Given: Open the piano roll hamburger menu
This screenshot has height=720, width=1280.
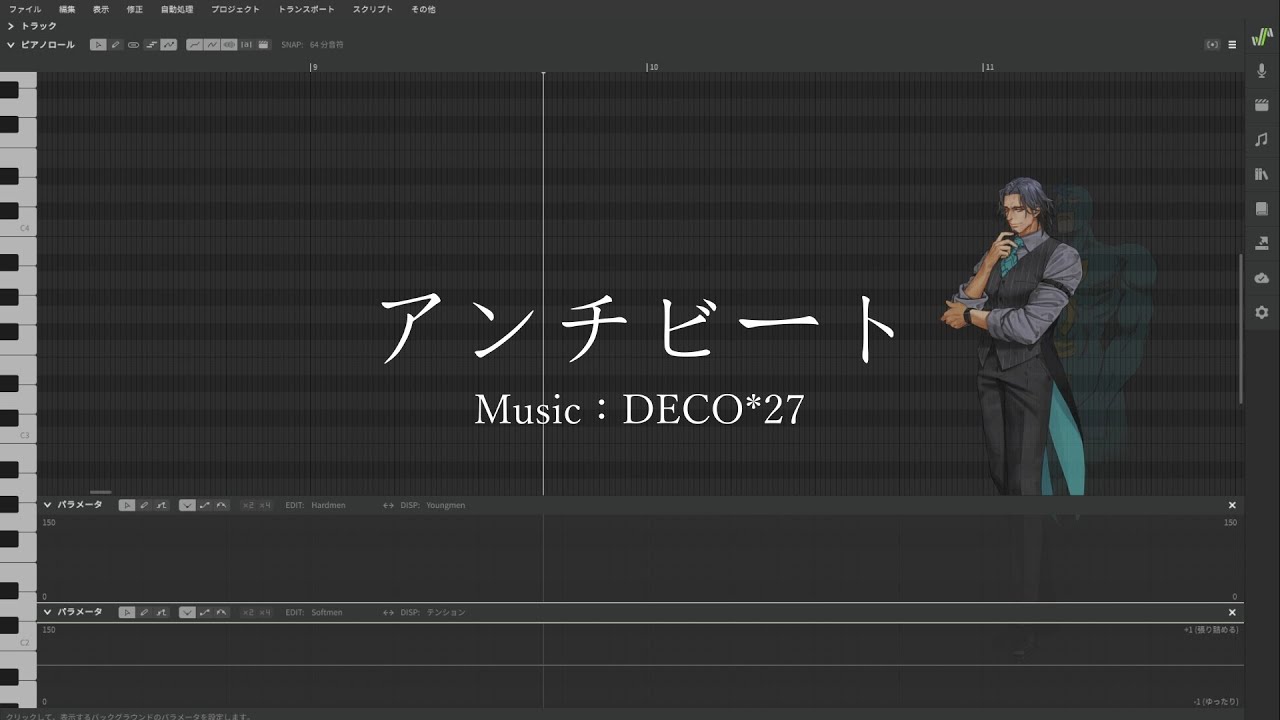Looking at the screenshot, I should [1232, 45].
